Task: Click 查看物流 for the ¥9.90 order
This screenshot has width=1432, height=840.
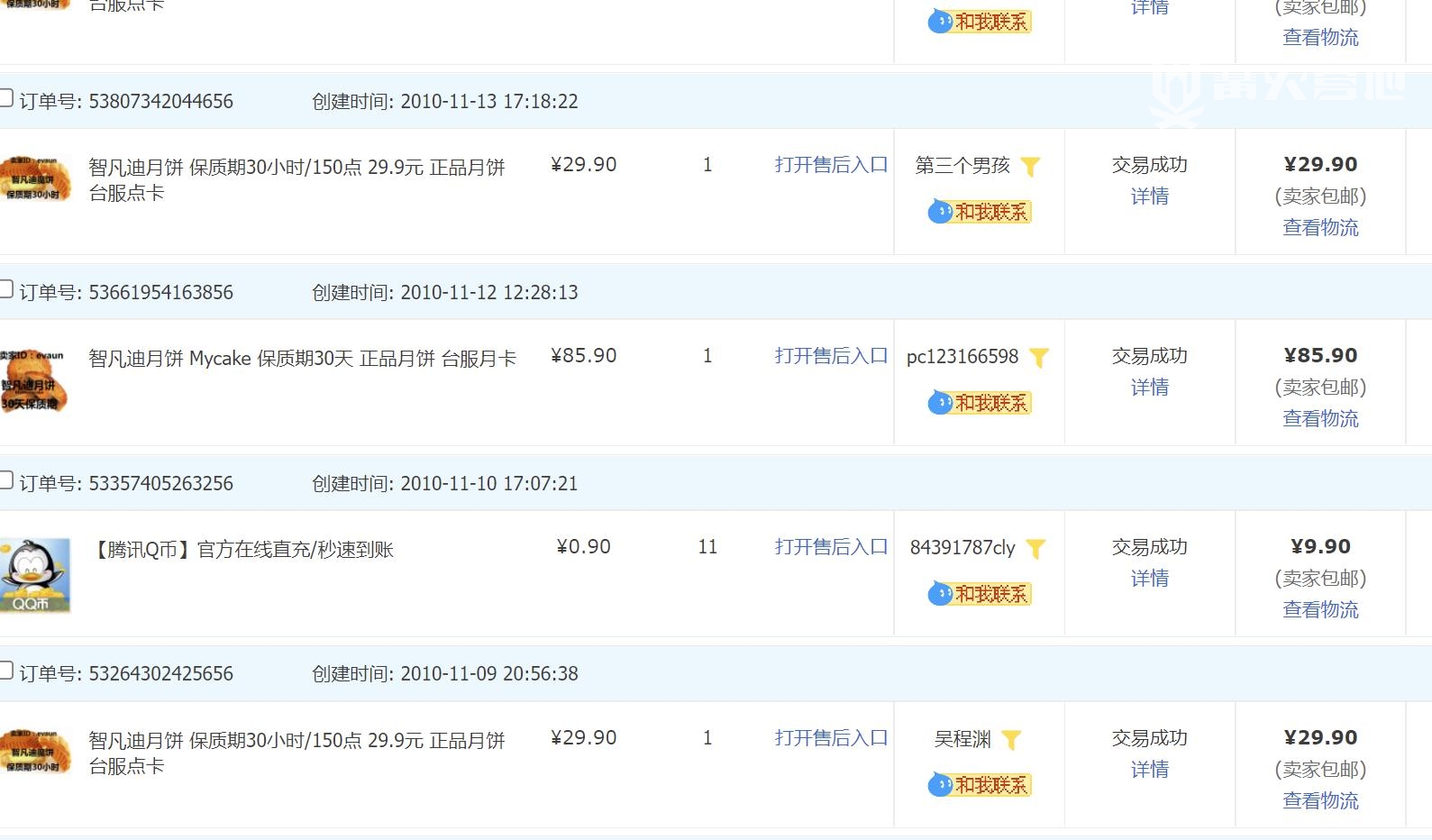Action: coord(1320,610)
